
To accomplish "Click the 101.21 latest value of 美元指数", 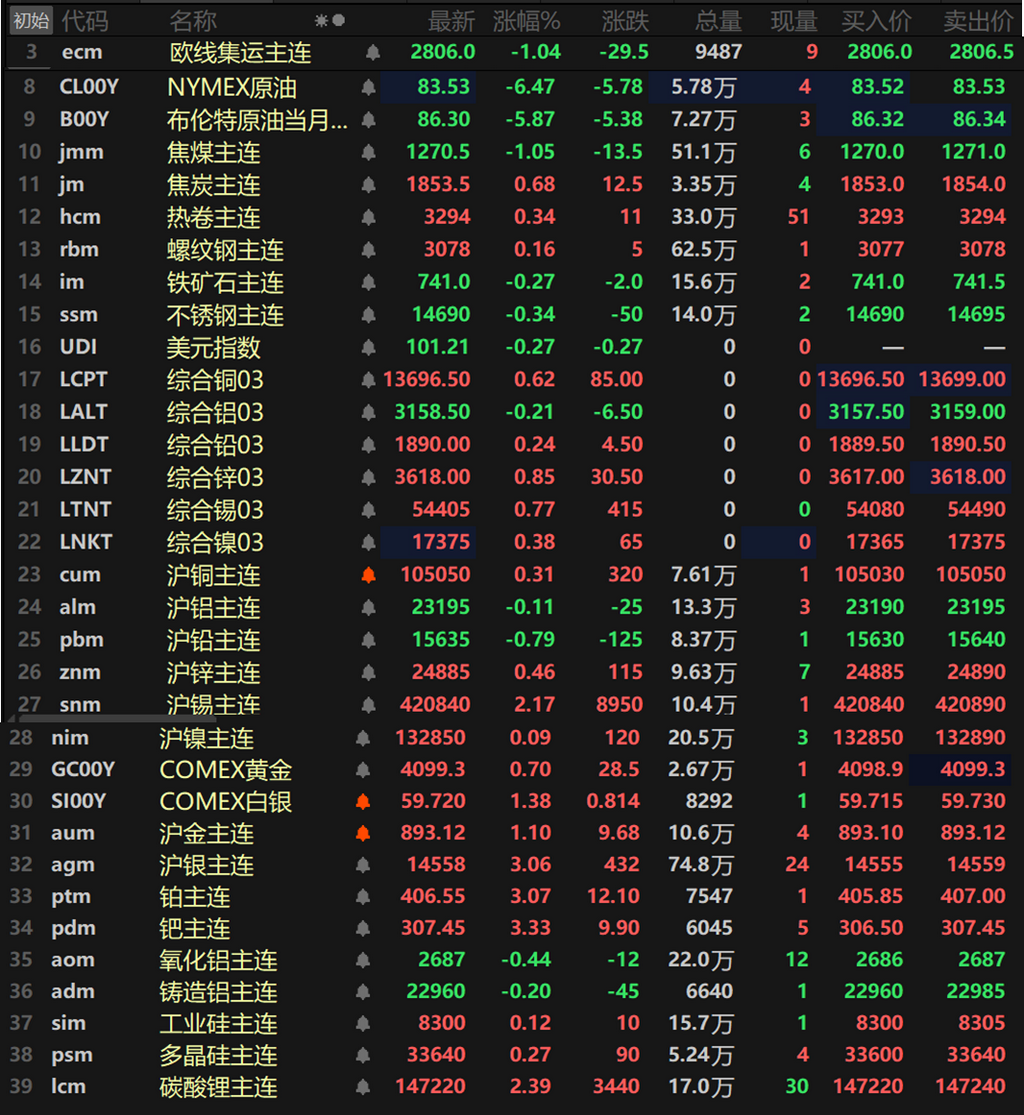I will [x=437, y=347].
